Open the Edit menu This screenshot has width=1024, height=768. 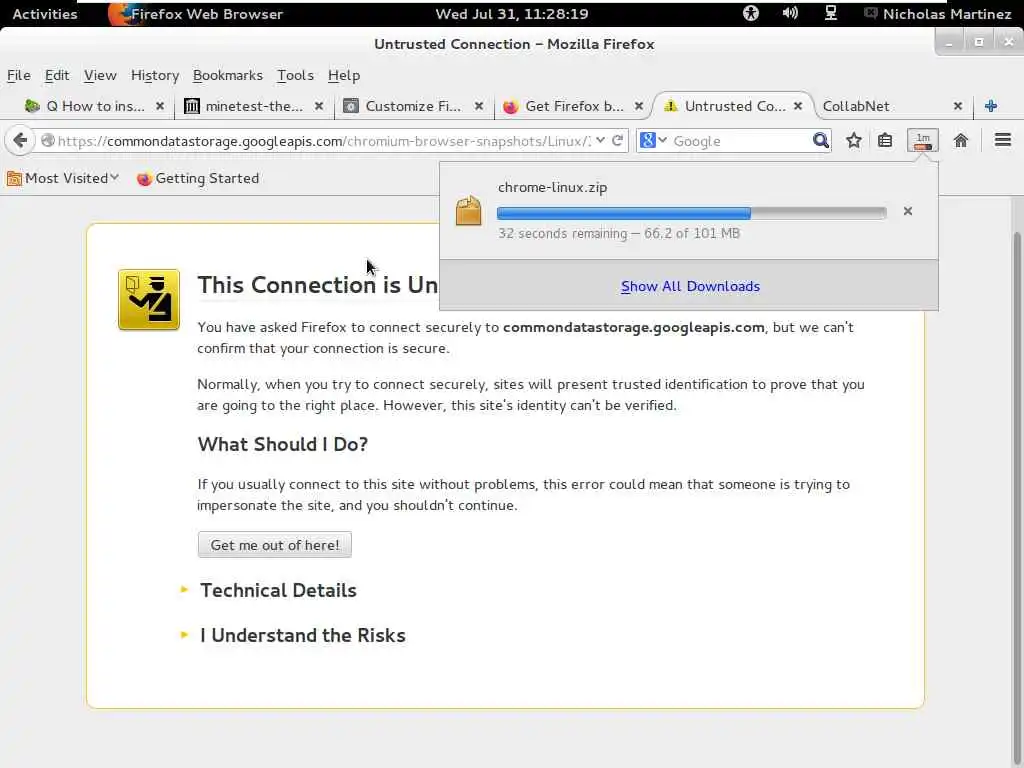tap(57, 75)
